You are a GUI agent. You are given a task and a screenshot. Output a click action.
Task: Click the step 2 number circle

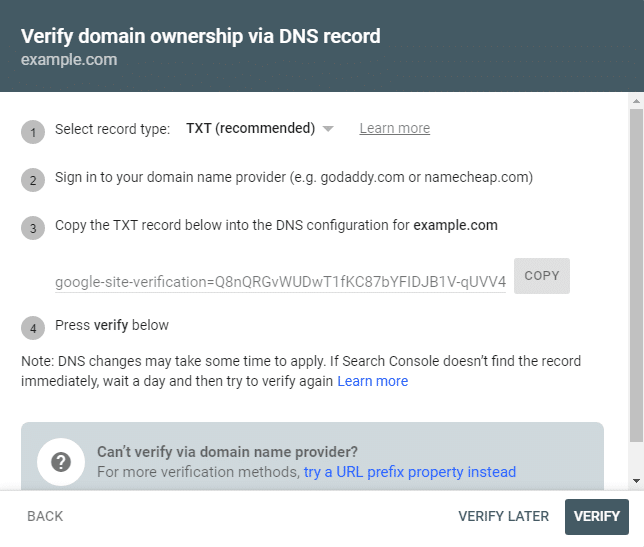click(33, 180)
